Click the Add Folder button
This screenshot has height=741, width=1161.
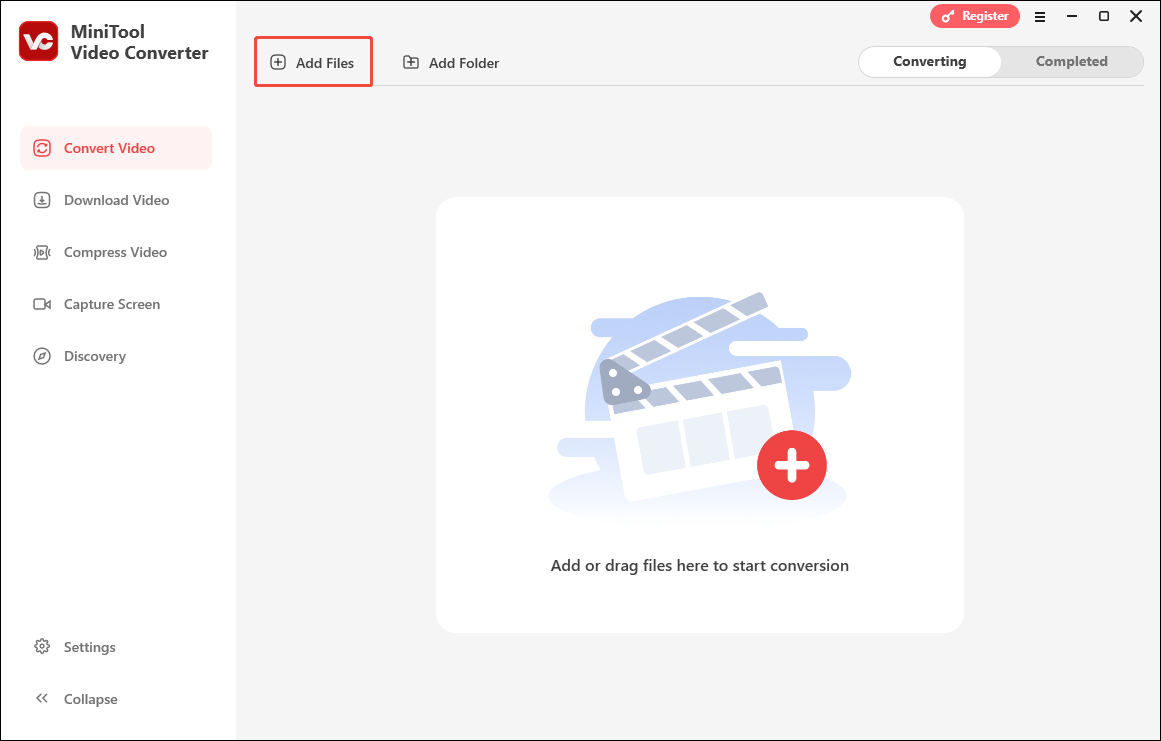pyautogui.click(x=451, y=63)
